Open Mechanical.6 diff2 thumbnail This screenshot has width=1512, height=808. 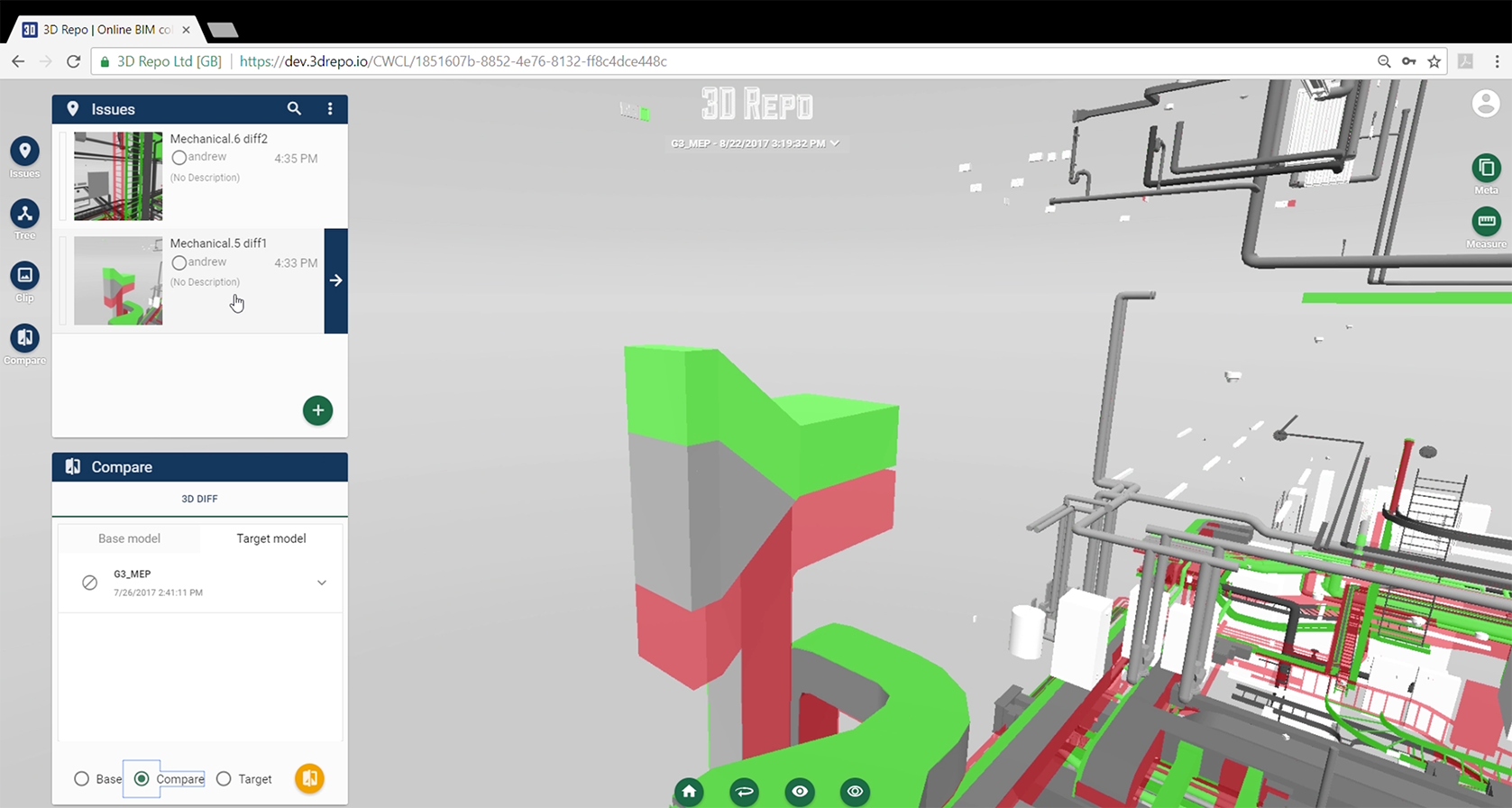pos(118,176)
